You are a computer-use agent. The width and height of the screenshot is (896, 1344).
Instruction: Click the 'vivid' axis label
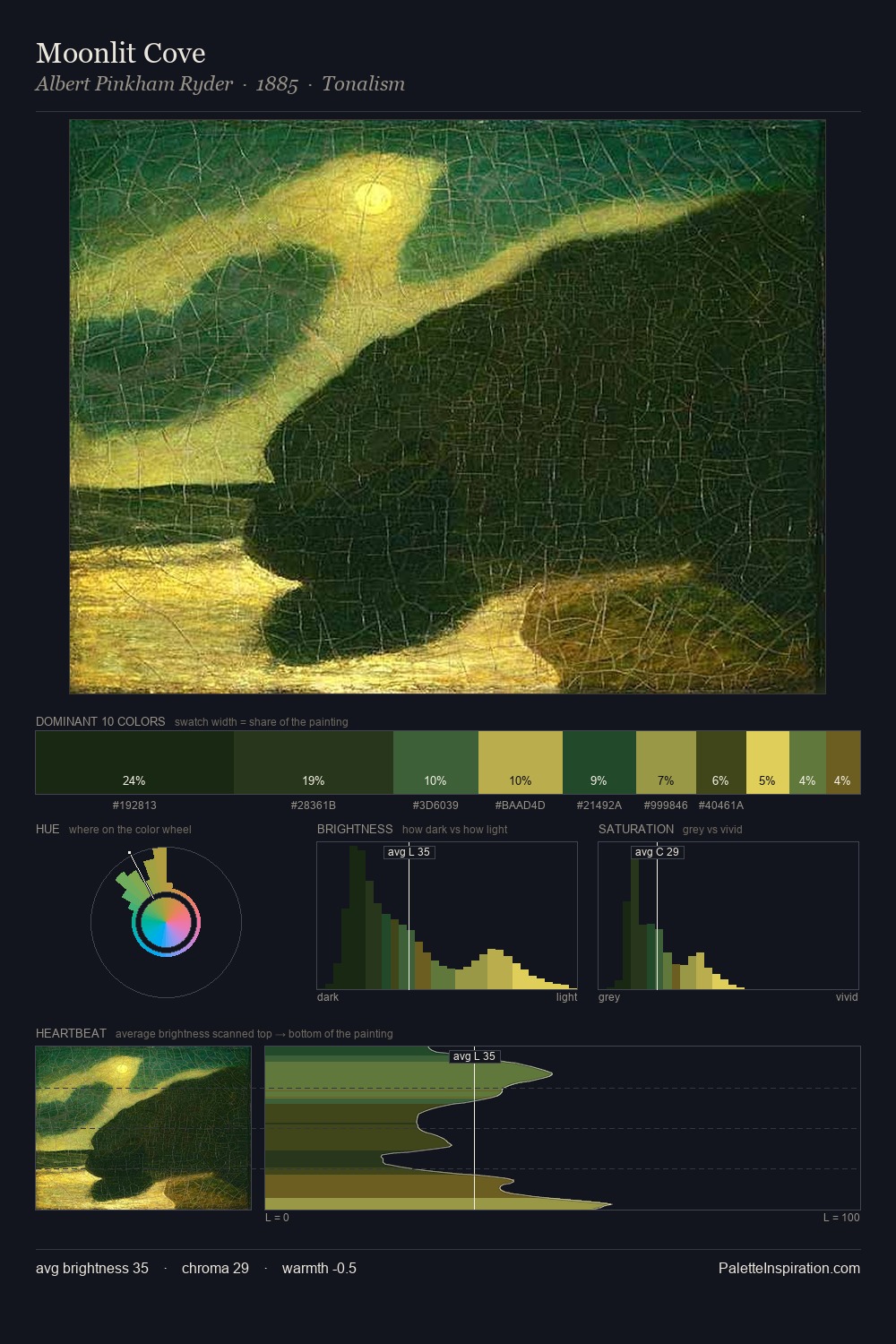click(847, 997)
